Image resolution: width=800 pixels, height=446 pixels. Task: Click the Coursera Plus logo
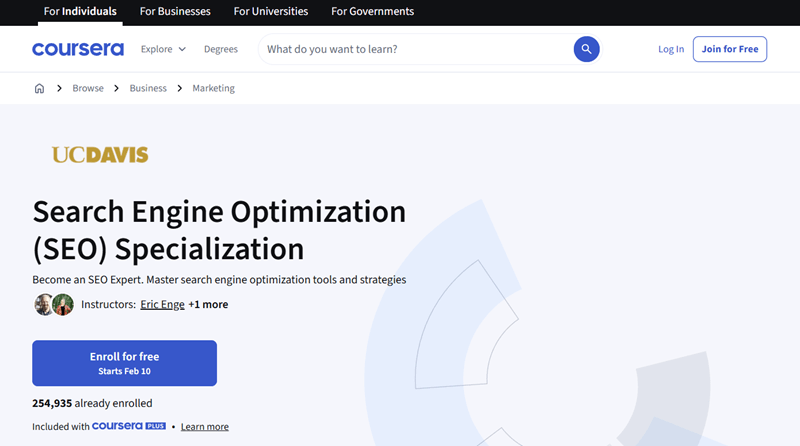pos(129,426)
